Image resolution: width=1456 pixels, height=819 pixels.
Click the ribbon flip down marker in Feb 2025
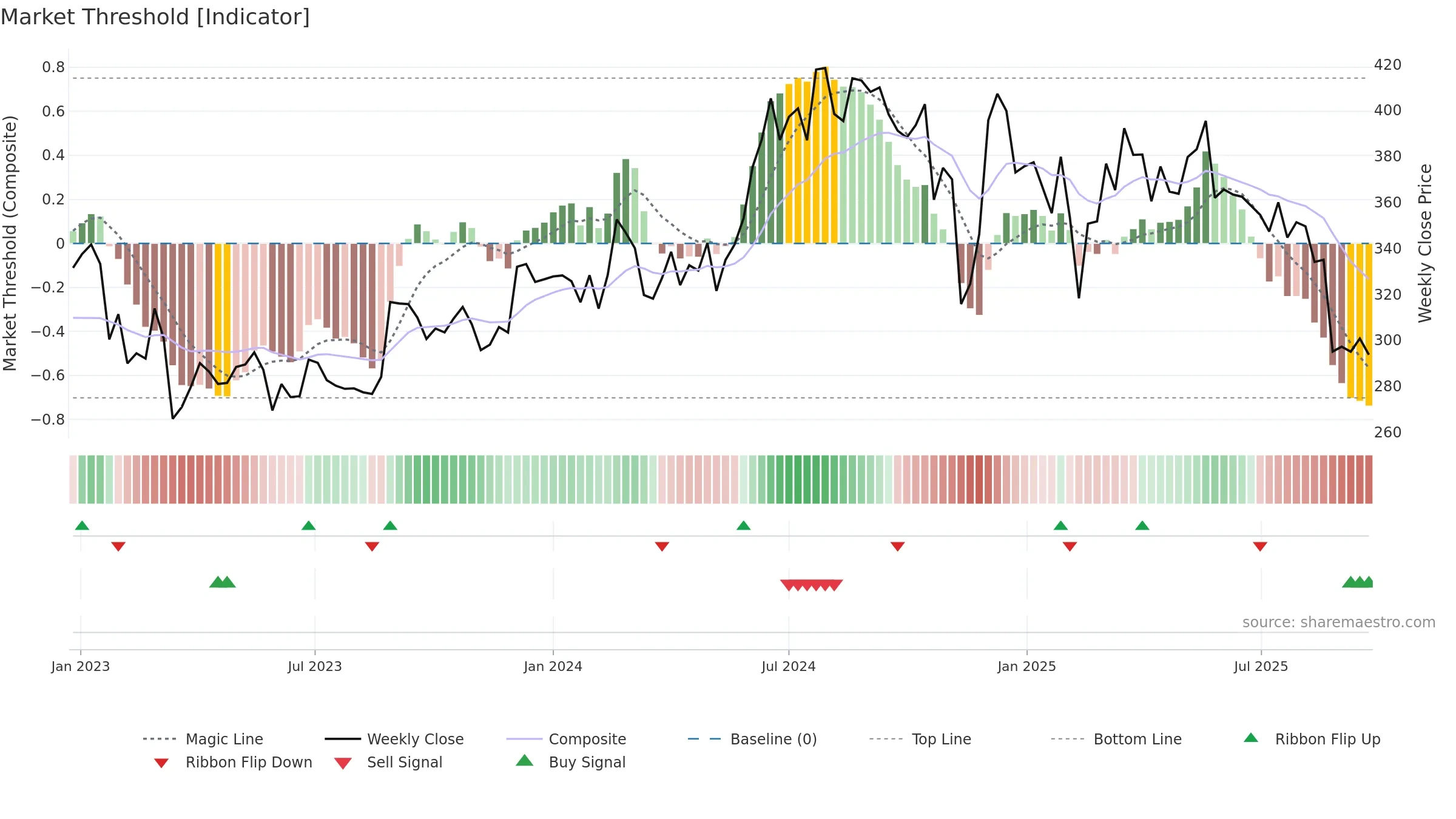point(1070,547)
